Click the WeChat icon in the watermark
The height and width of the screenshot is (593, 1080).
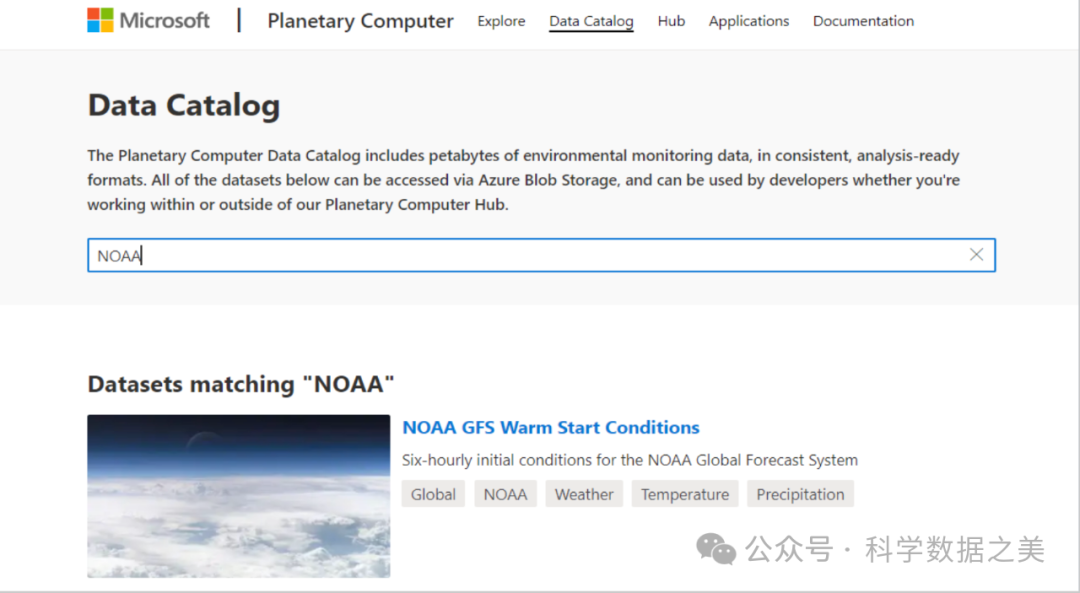716,548
